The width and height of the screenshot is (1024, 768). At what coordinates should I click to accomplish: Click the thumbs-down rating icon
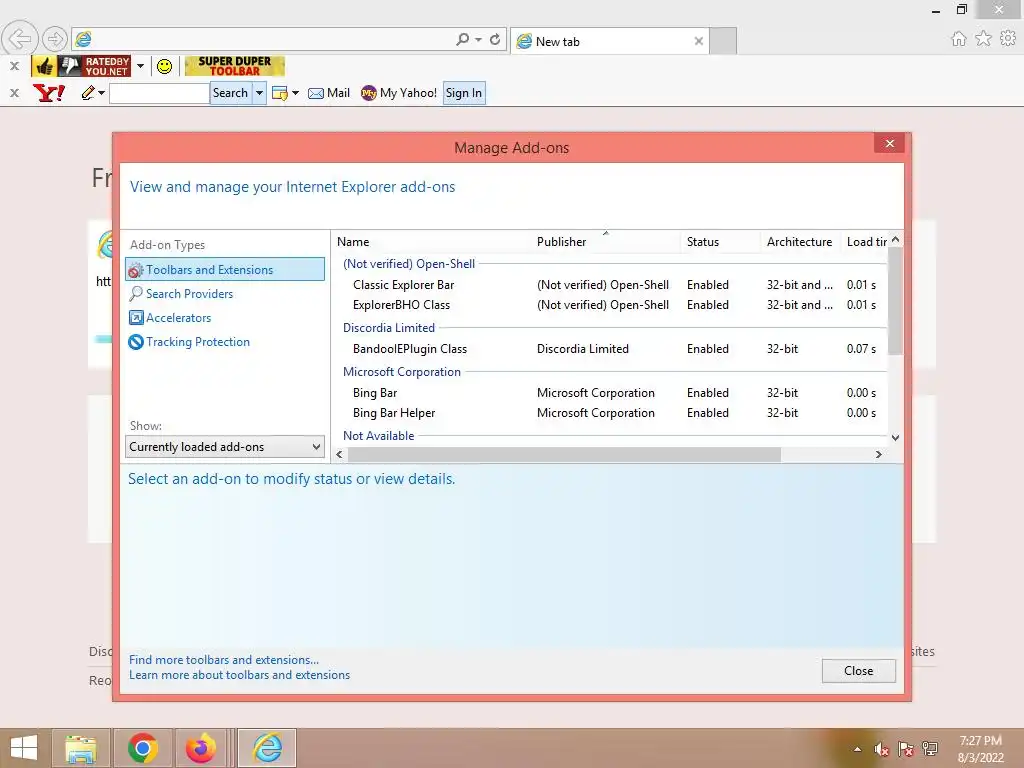tap(69, 66)
